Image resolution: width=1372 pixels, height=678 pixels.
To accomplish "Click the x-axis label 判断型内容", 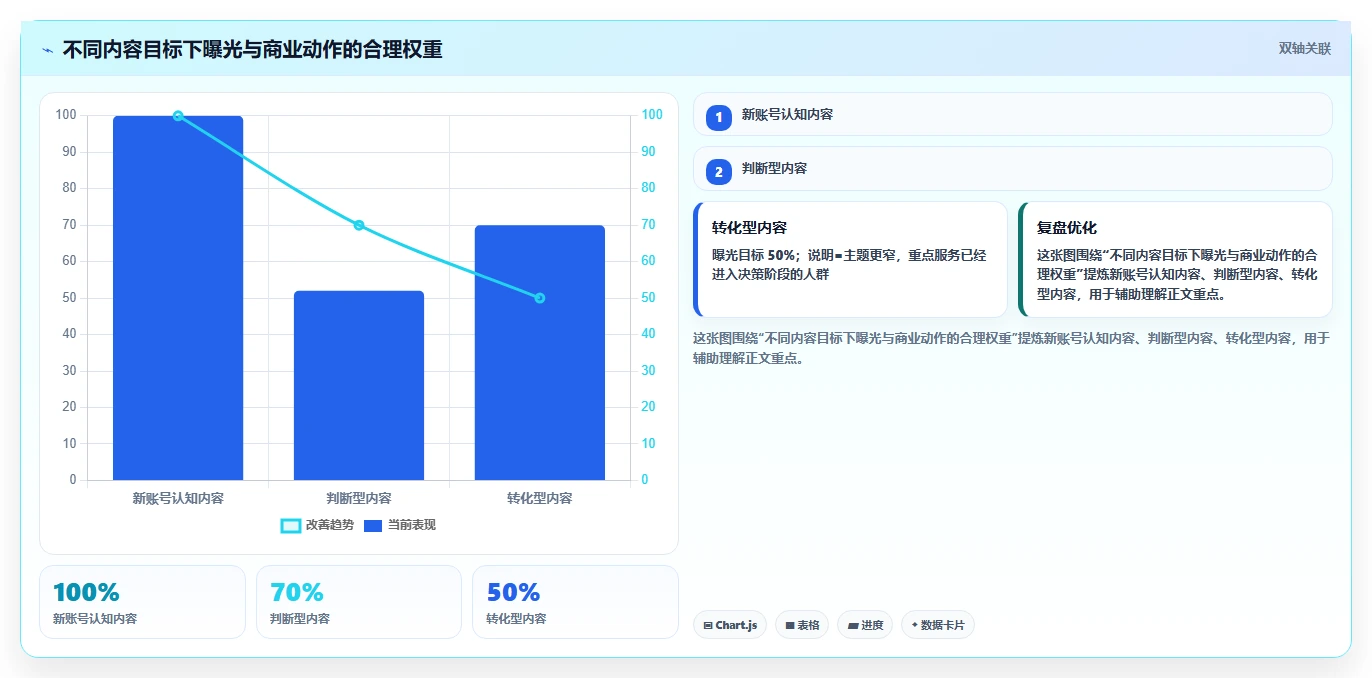I will coord(359,498).
